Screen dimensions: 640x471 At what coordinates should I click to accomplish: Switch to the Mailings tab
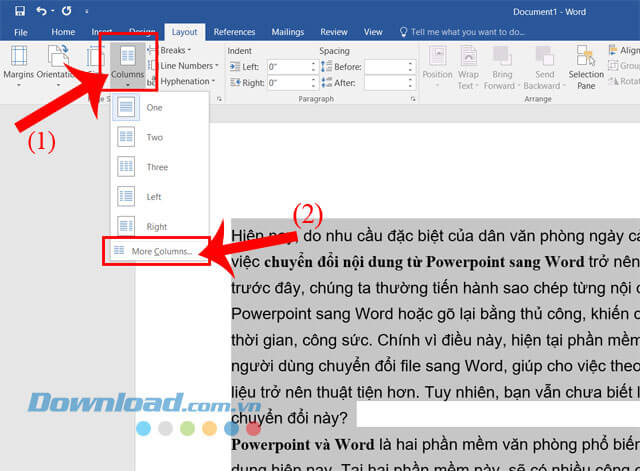pyautogui.click(x=288, y=32)
